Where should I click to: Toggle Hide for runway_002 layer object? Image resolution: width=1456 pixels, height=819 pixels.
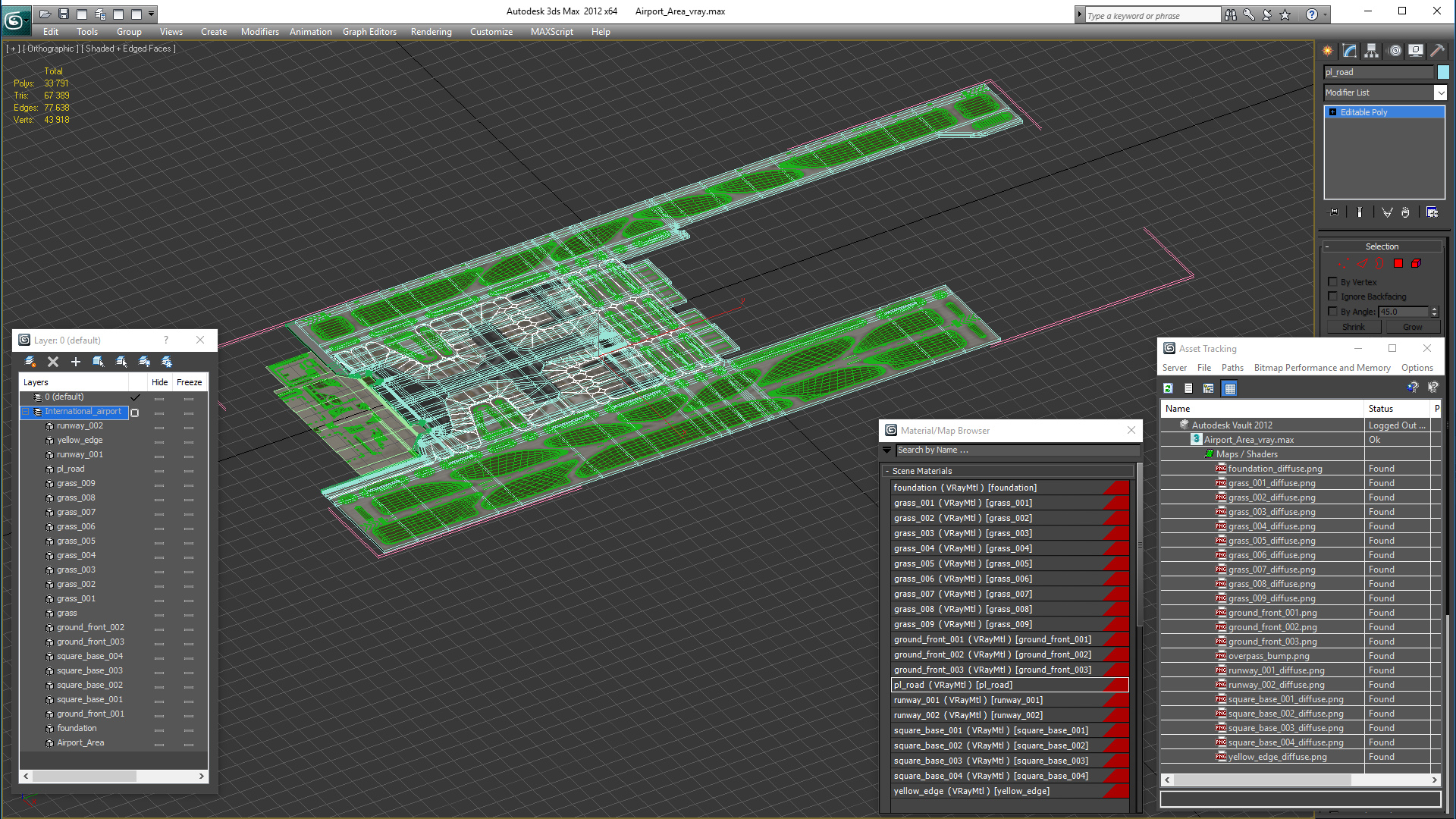tap(159, 427)
